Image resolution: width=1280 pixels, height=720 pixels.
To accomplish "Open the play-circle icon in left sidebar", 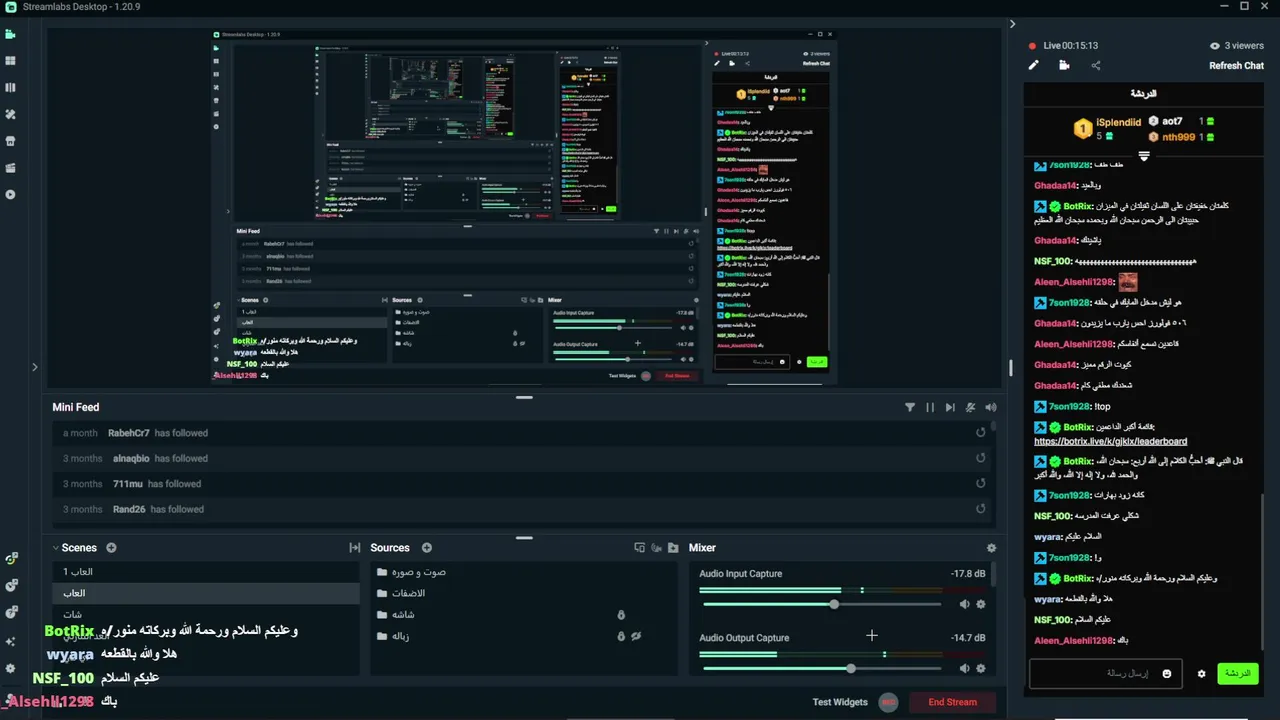I will (x=11, y=194).
